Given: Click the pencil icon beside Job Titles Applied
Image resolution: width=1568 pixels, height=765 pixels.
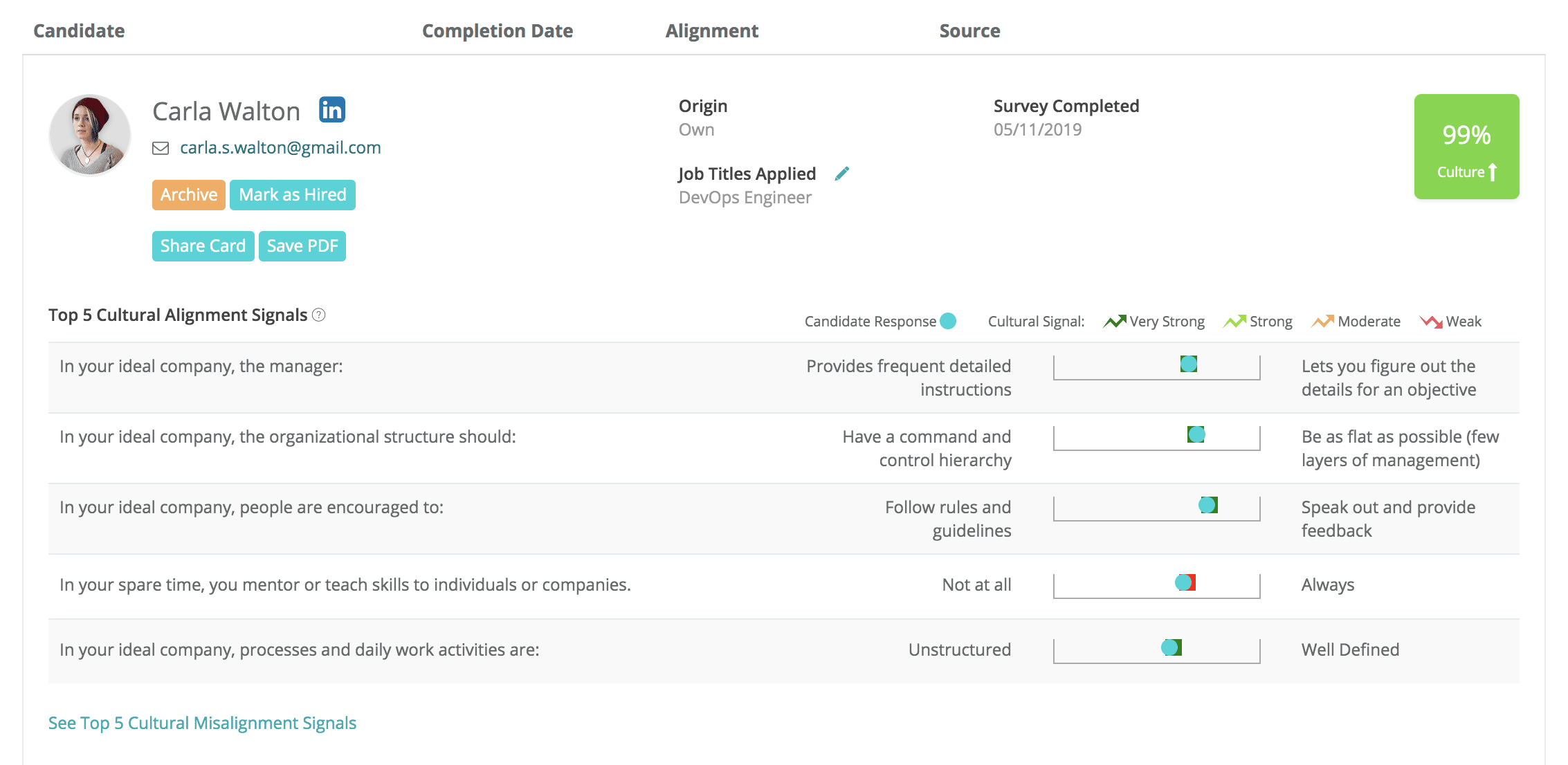Looking at the screenshot, I should [841, 174].
